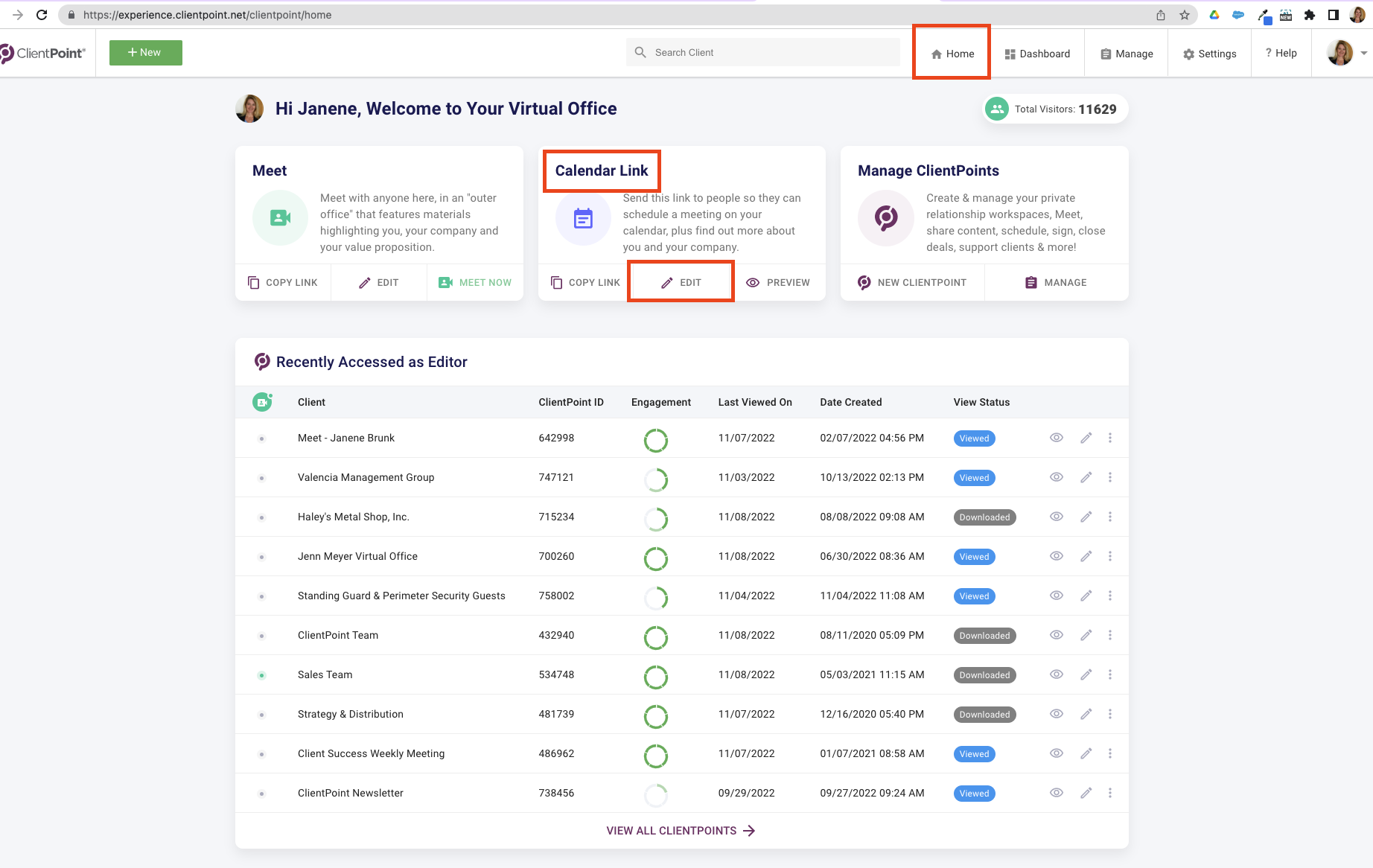Edit the Client Success Weekly Meeting row
1373x868 pixels.
(x=1086, y=753)
